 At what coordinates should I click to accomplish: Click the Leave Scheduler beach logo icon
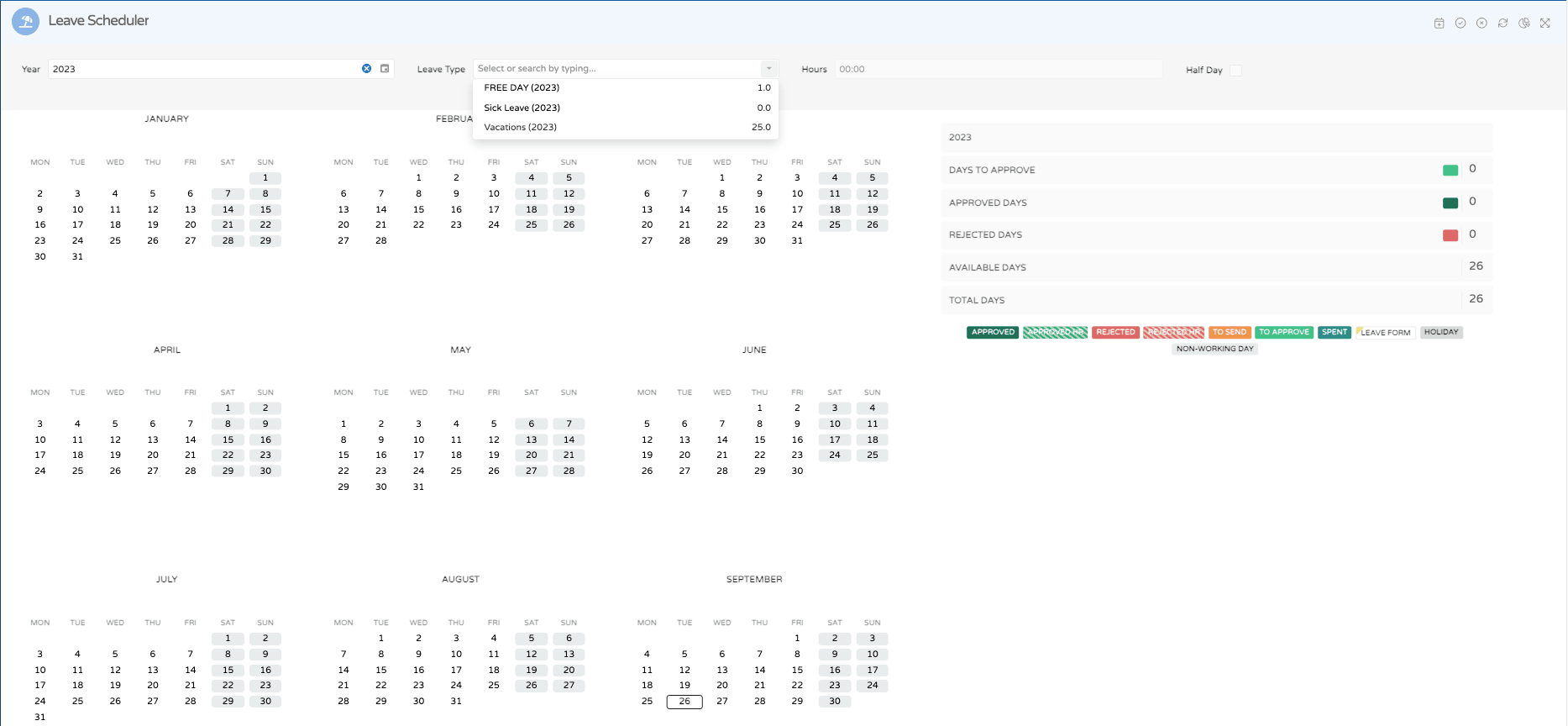26,22
